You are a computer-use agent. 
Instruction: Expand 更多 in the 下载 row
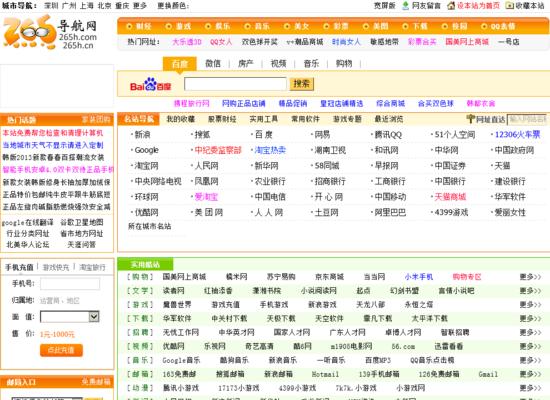pos(530,319)
